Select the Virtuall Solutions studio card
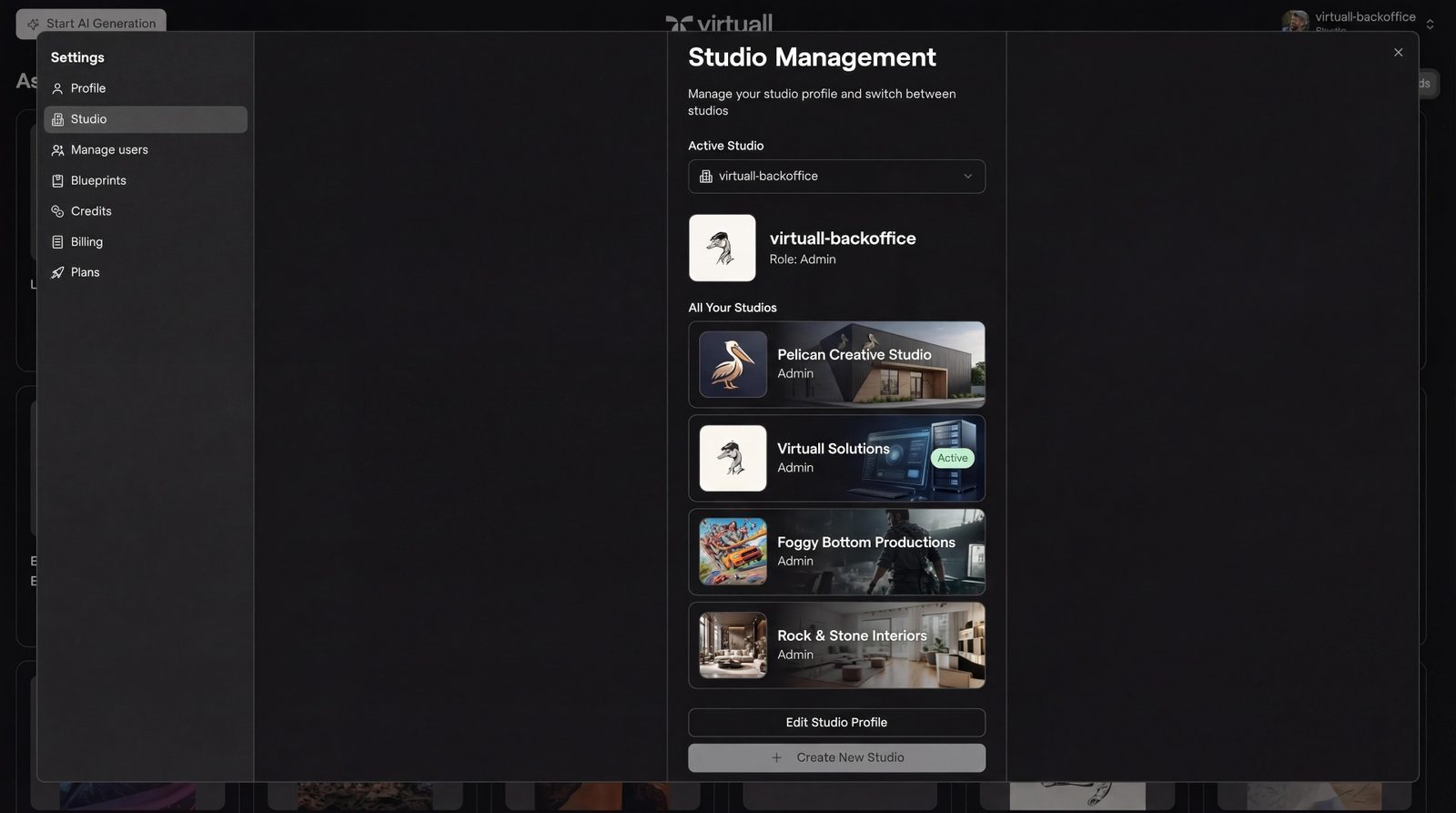This screenshot has height=813, width=1456. pos(836,458)
